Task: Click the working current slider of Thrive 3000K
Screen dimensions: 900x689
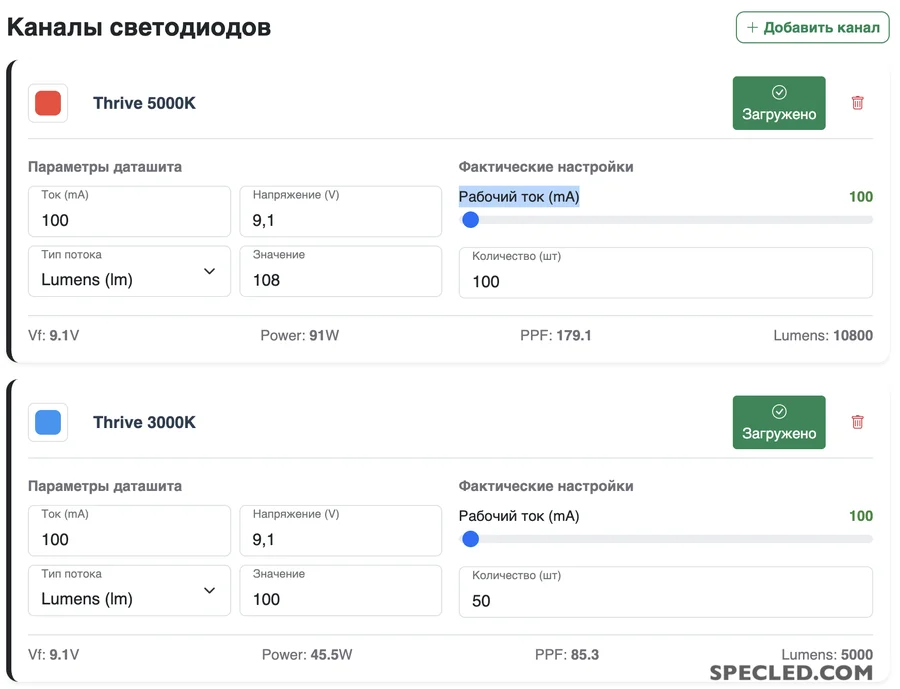Action: pos(667,539)
